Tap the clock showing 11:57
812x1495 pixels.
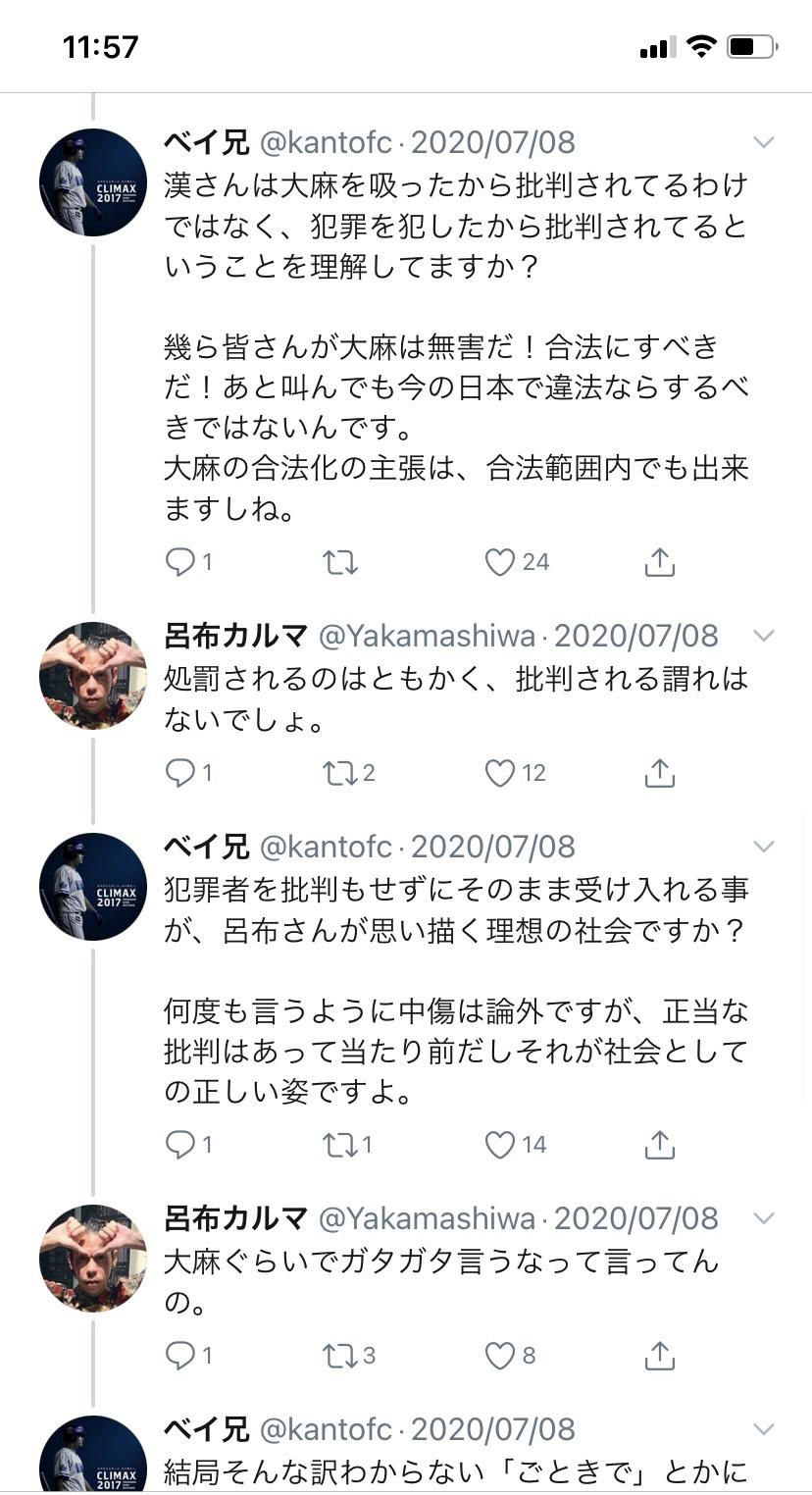pos(98,44)
